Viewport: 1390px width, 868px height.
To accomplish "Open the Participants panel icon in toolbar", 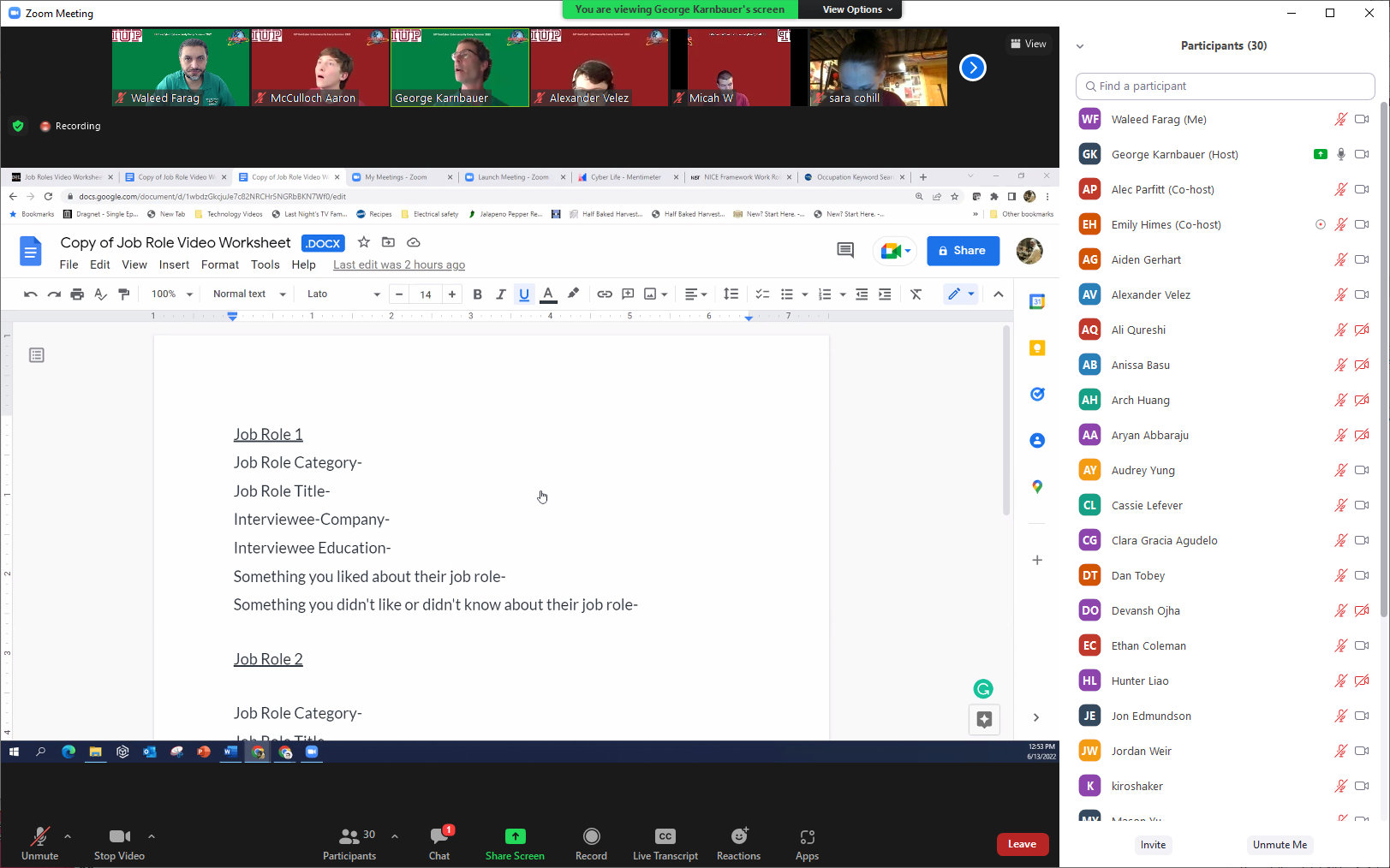I will pyautogui.click(x=349, y=836).
